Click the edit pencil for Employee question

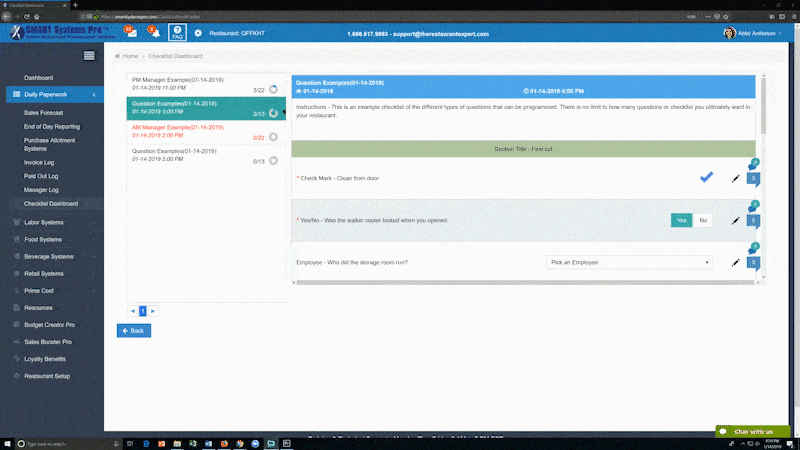coord(735,263)
